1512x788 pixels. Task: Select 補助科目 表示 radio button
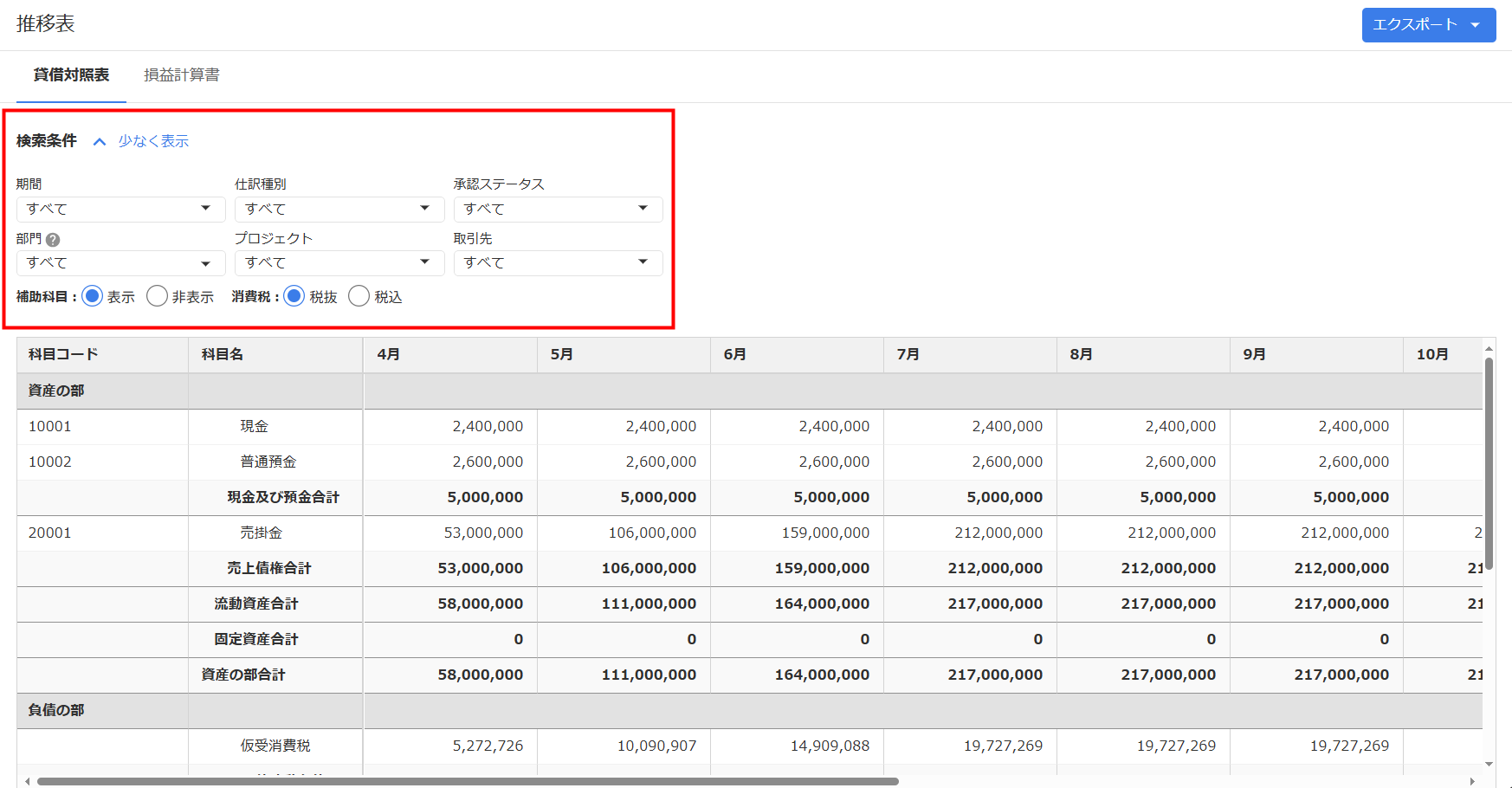92,296
